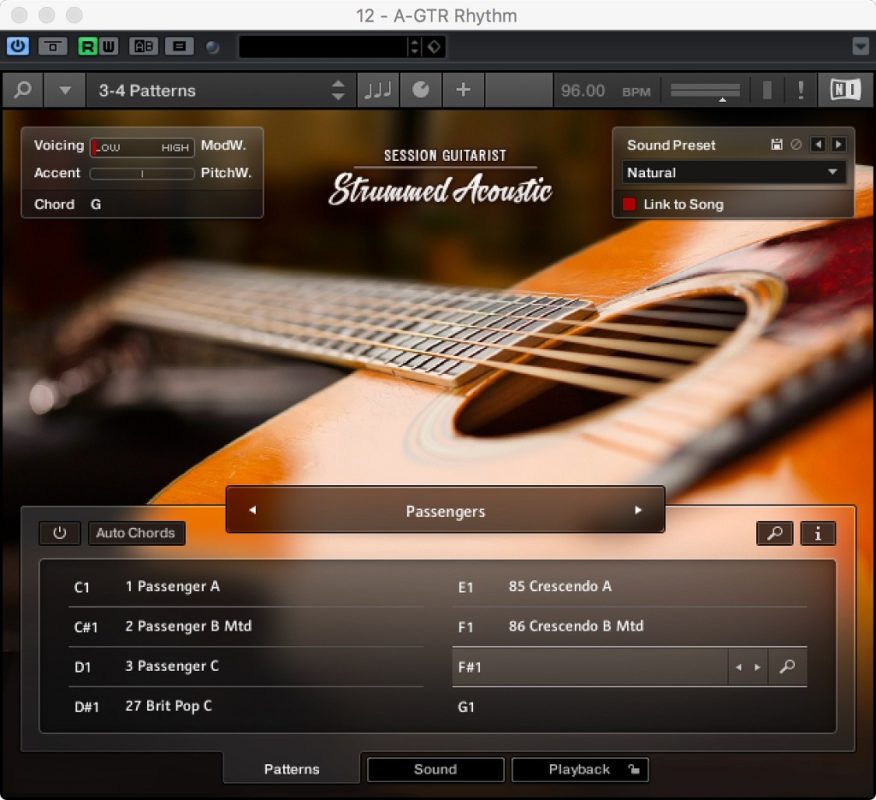Switch to the Sound tab
The width and height of the screenshot is (876, 800).
[x=435, y=769]
